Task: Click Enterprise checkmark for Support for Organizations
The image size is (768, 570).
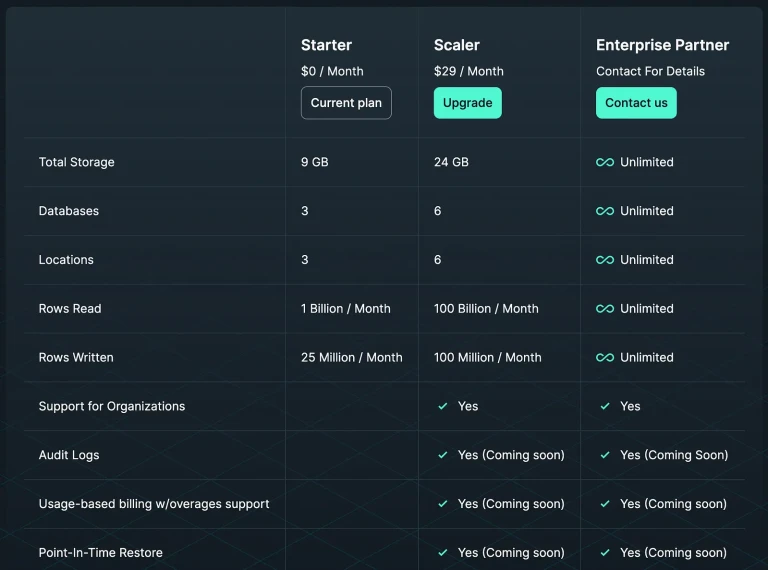Action: pos(605,406)
